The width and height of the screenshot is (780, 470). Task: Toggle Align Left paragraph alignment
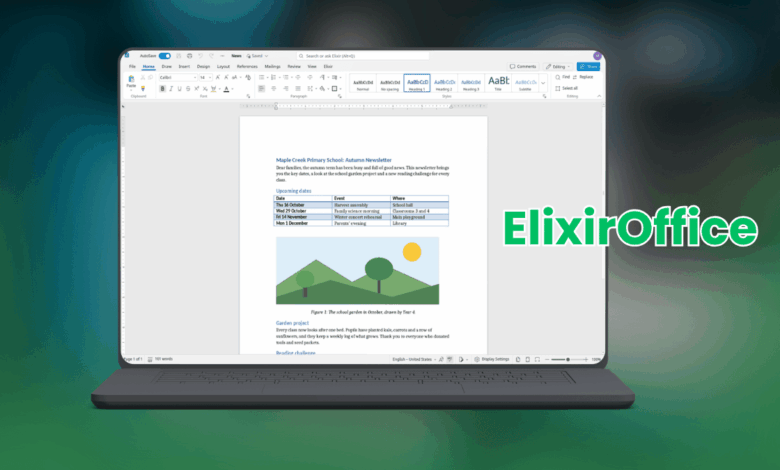point(261,89)
